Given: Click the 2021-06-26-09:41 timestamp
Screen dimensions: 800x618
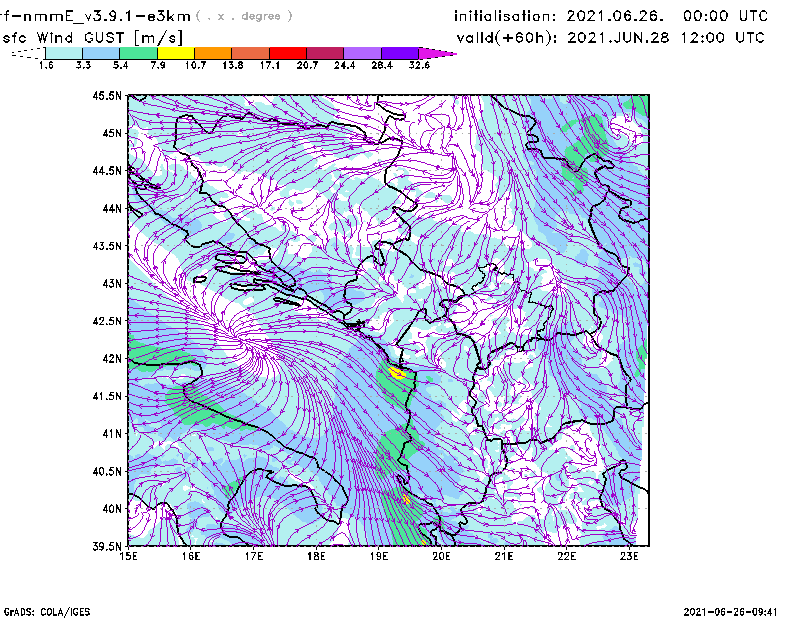Looking at the screenshot, I should [730, 612].
